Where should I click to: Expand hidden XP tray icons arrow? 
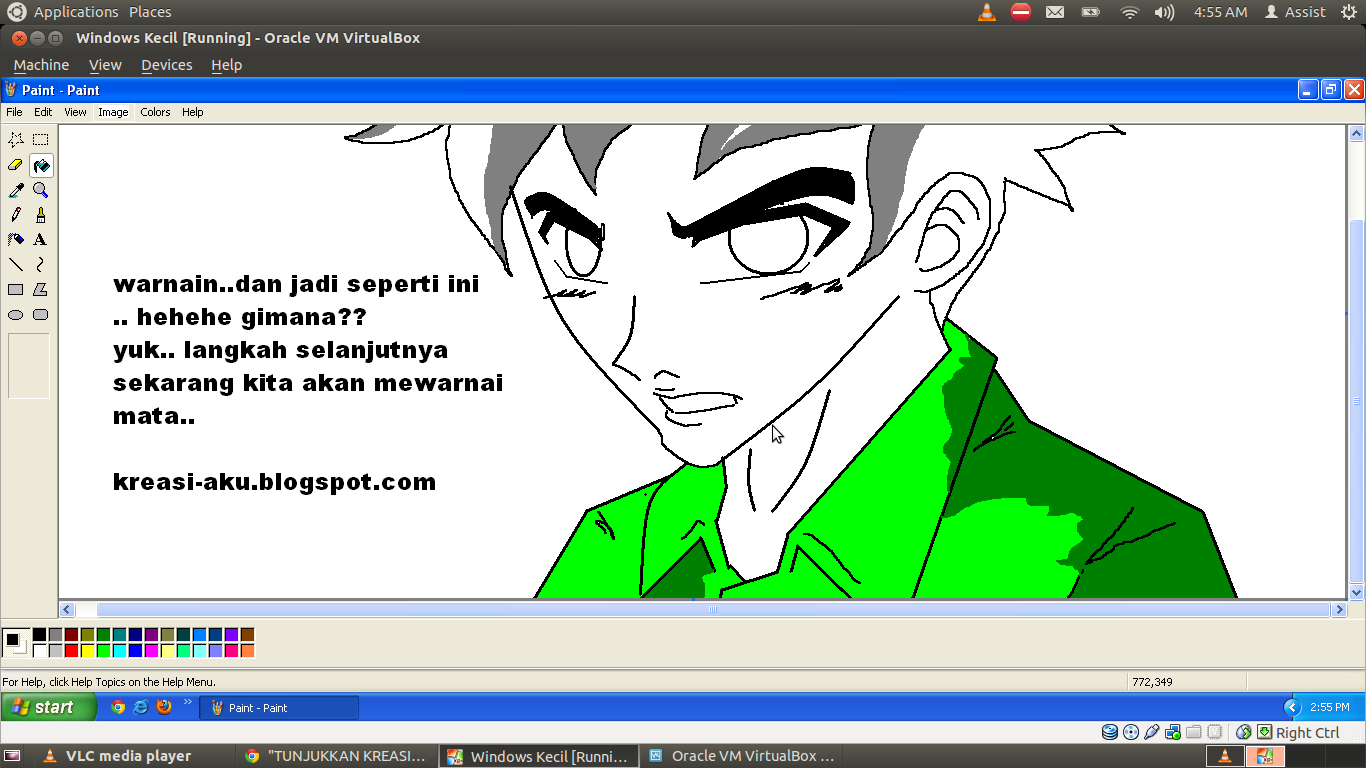pyautogui.click(x=1292, y=707)
